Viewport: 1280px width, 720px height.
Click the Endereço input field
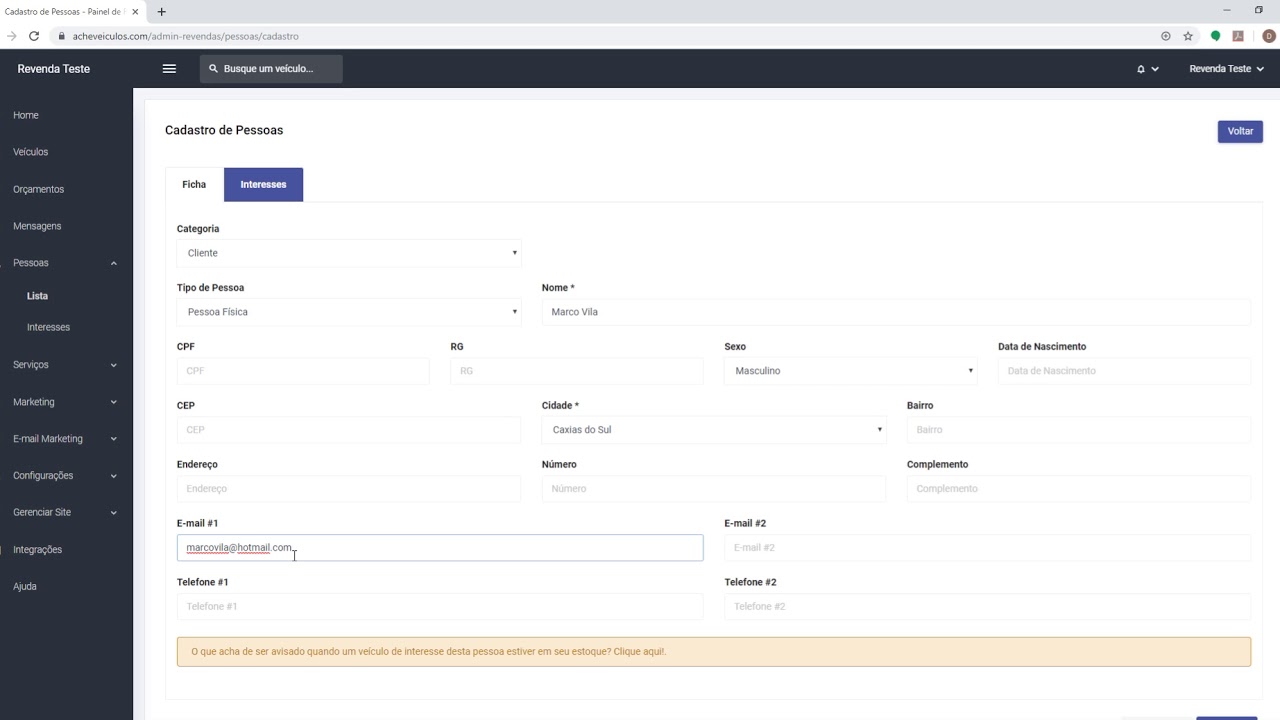(349, 489)
